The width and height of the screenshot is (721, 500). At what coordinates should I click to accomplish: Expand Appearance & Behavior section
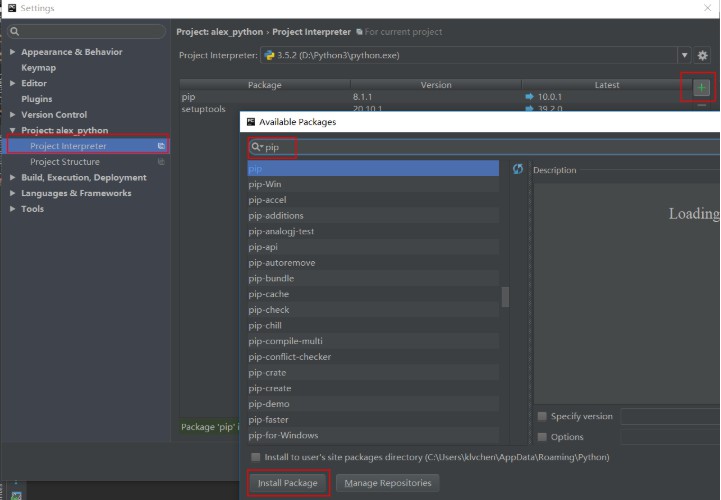(x=12, y=52)
